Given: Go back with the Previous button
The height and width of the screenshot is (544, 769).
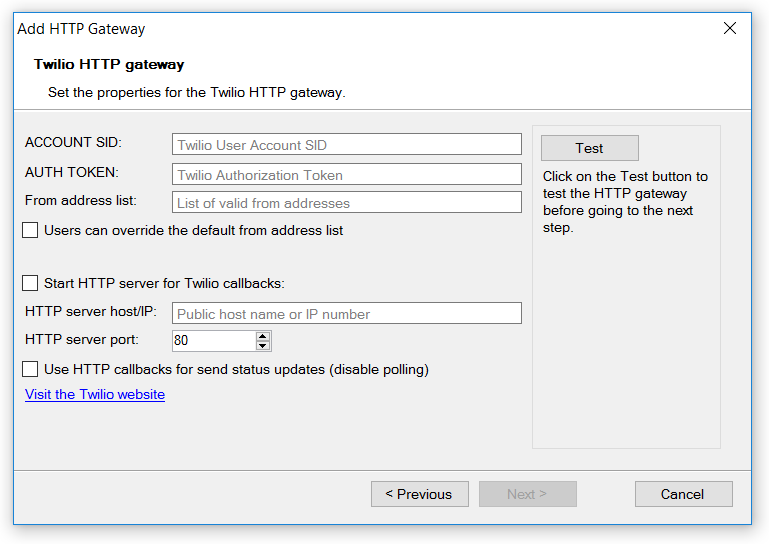Looking at the screenshot, I should [419, 494].
